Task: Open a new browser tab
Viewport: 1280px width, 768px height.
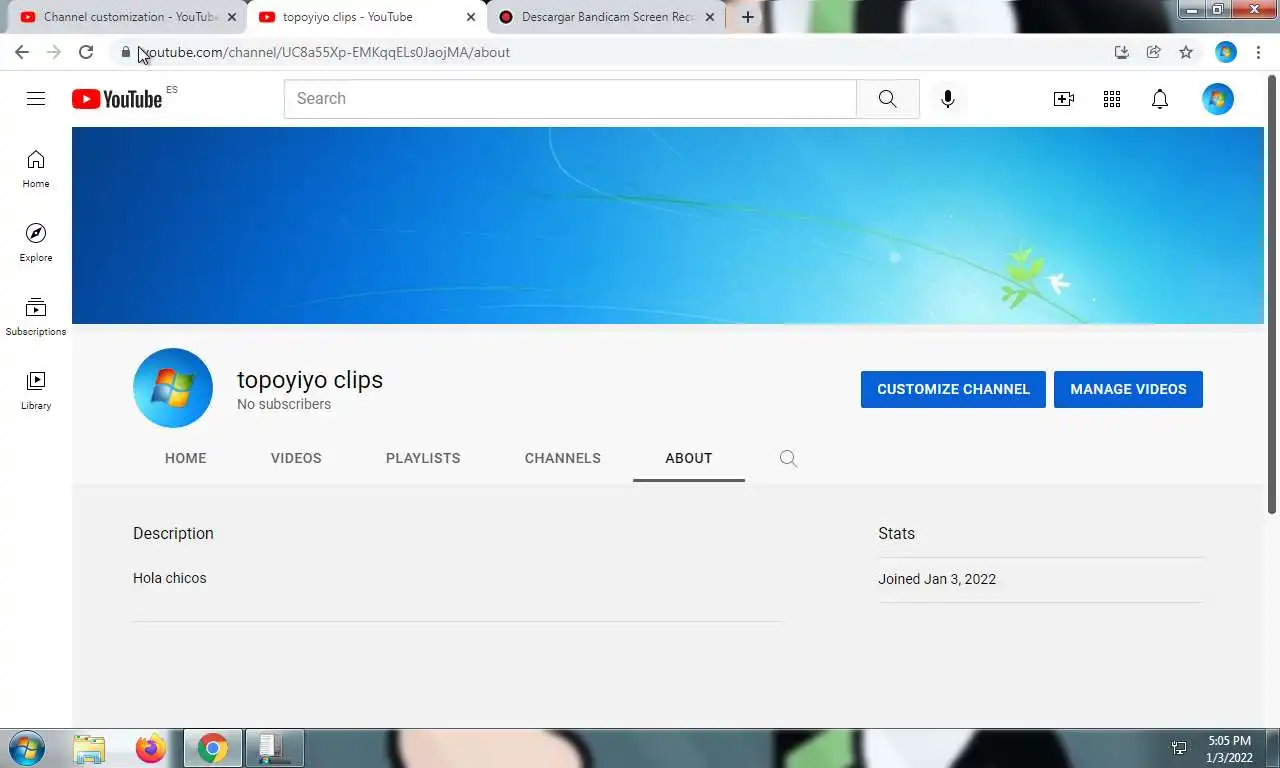Action: pyautogui.click(x=747, y=17)
